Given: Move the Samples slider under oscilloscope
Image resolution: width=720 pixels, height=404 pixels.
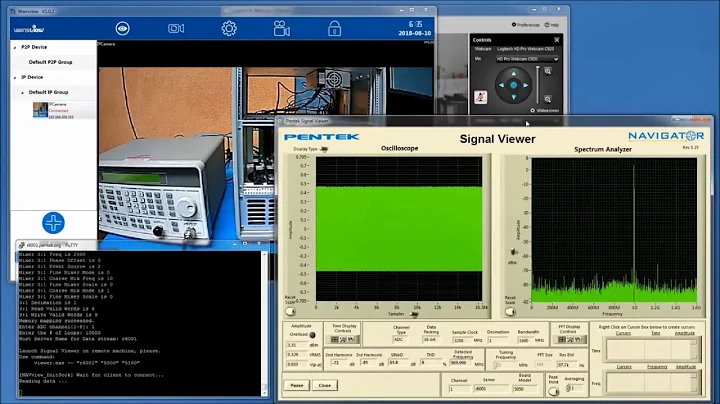Looking at the screenshot, I should tap(414, 314).
